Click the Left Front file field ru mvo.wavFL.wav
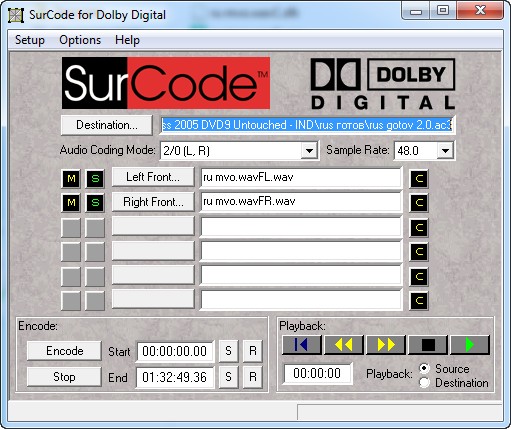The width and height of the screenshot is (511, 429). coord(301,177)
